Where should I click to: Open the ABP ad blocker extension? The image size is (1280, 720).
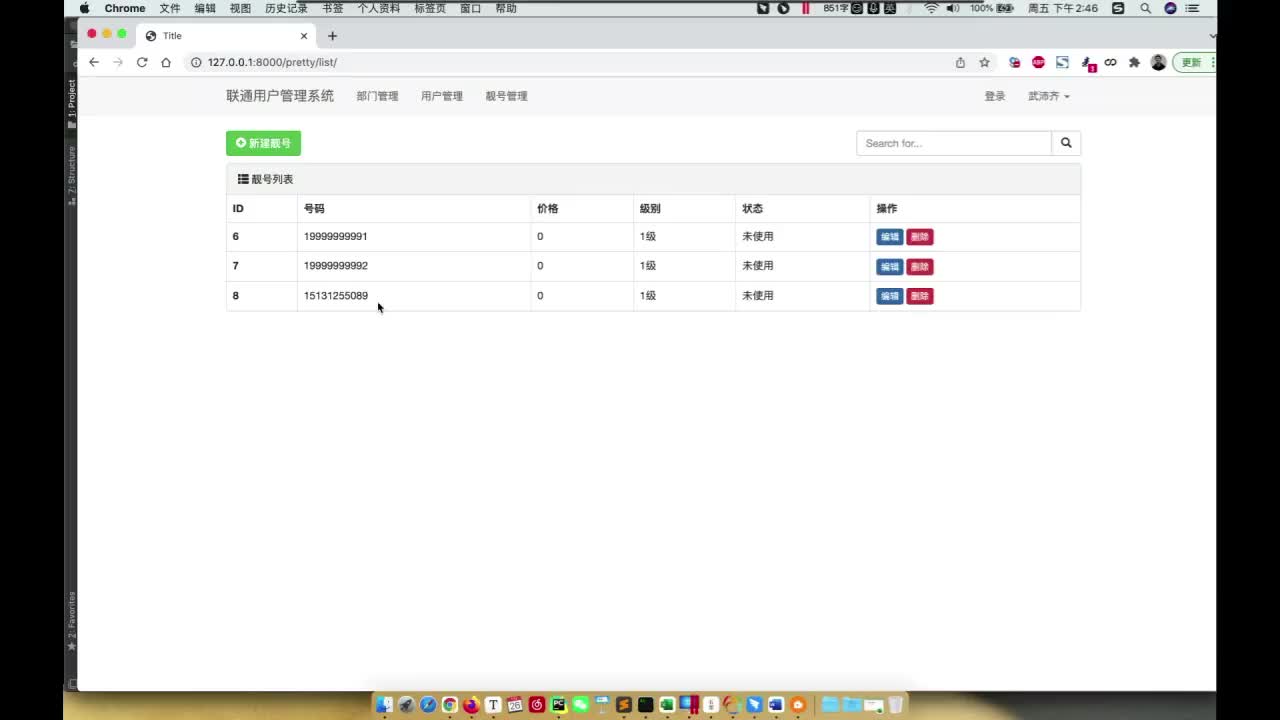coord(1038,62)
